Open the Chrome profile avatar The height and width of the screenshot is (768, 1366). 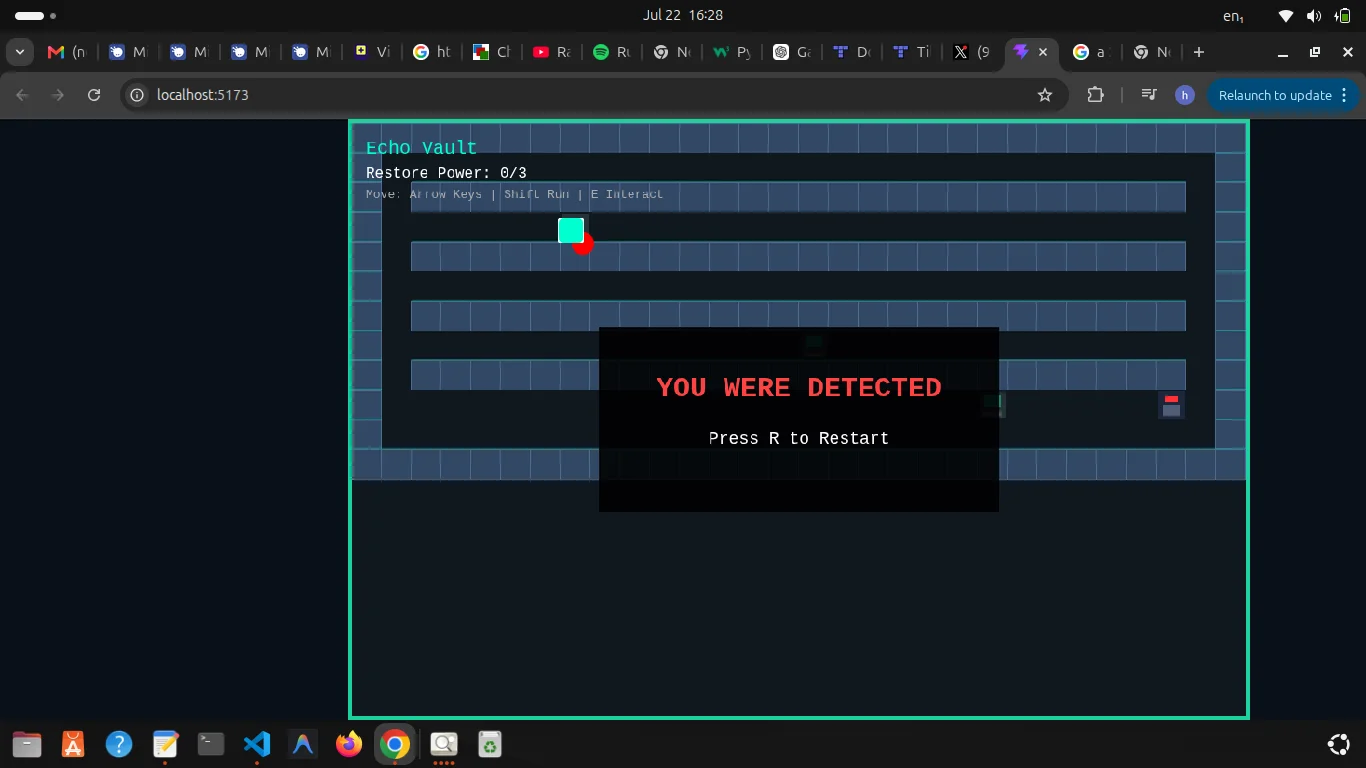[x=1185, y=95]
